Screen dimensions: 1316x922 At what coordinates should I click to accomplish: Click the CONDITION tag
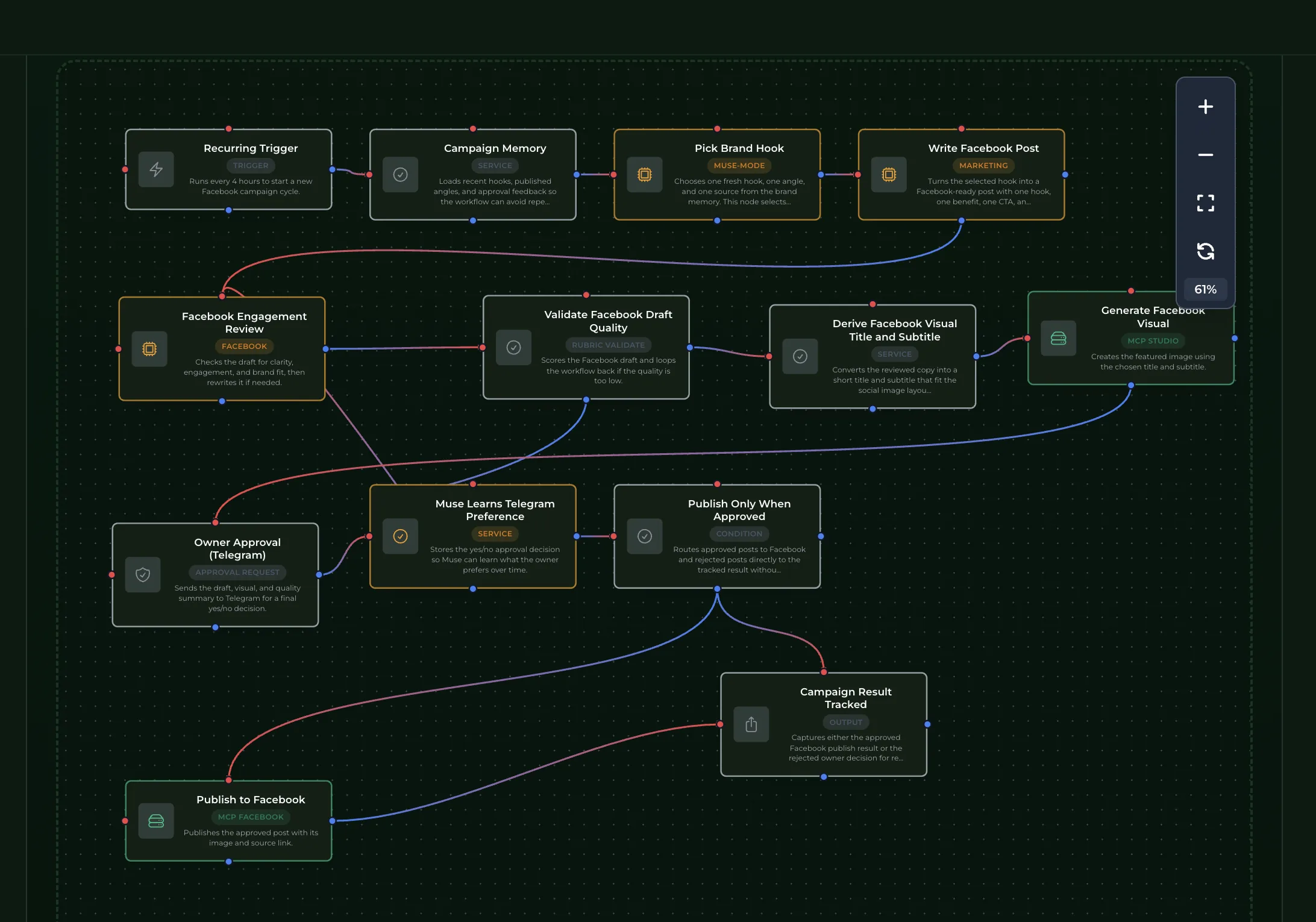pyautogui.click(x=739, y=533)
